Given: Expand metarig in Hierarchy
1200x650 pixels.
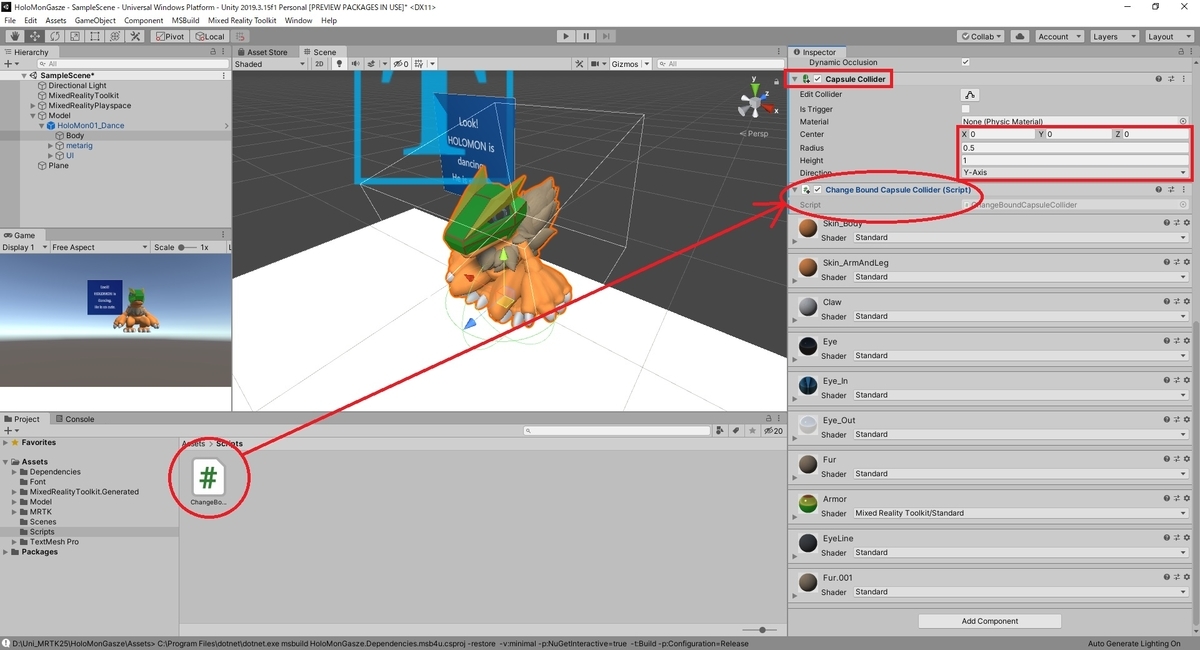Looking at the screenshot, I should [x=51, y=146].
